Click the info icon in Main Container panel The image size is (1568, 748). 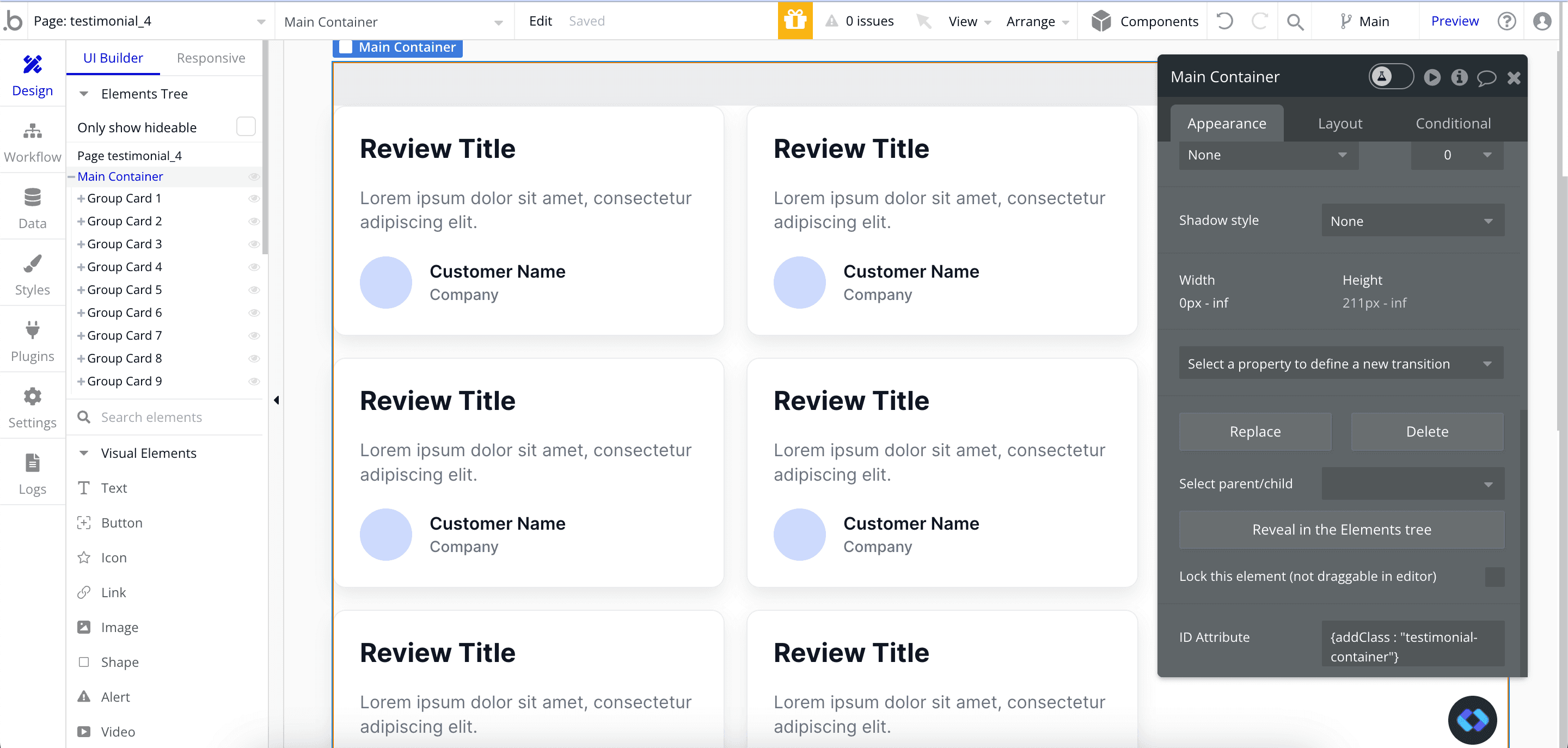(1459, 77)
